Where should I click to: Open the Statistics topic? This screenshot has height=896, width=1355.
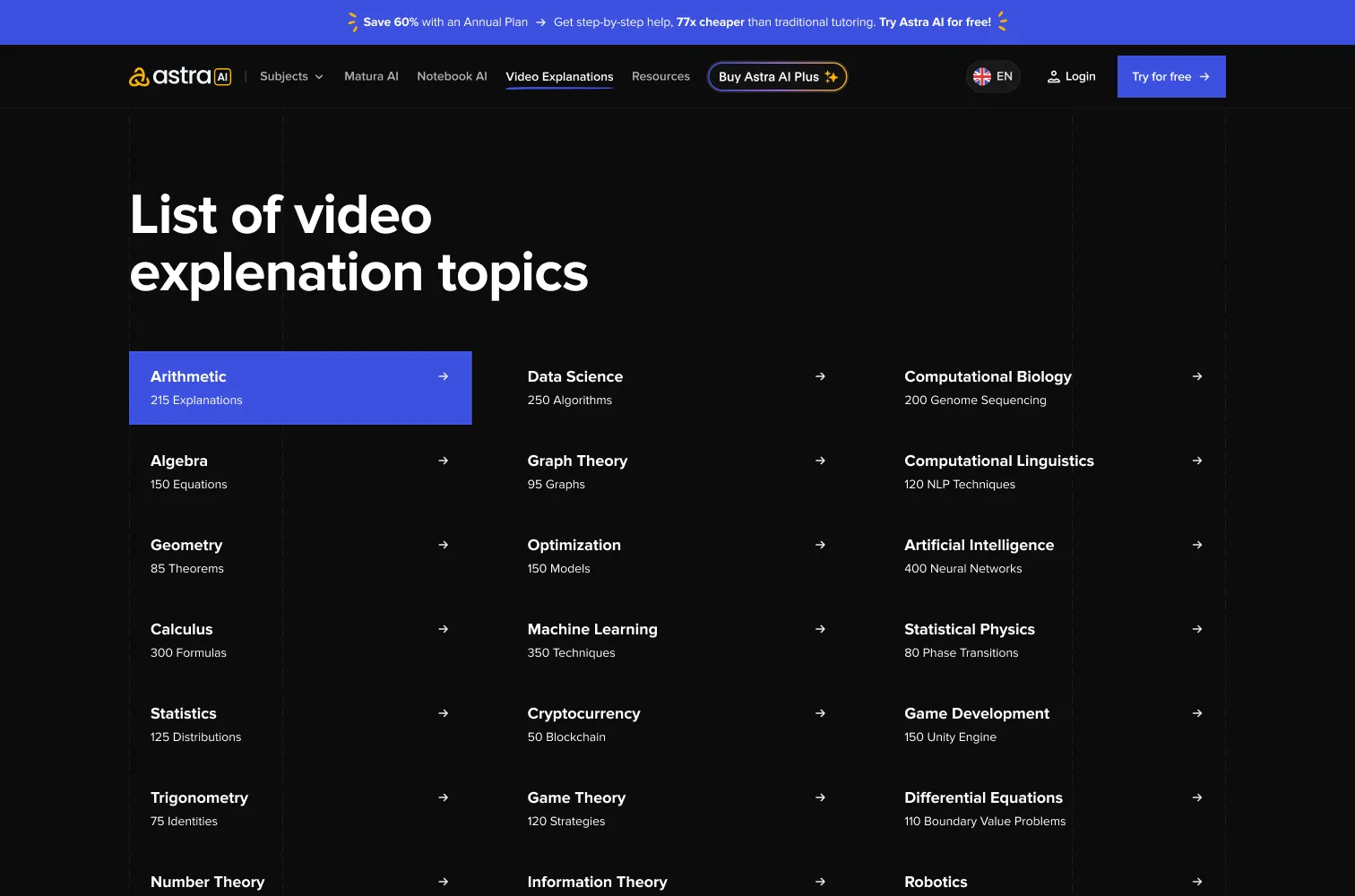click(x=300, y=725)
